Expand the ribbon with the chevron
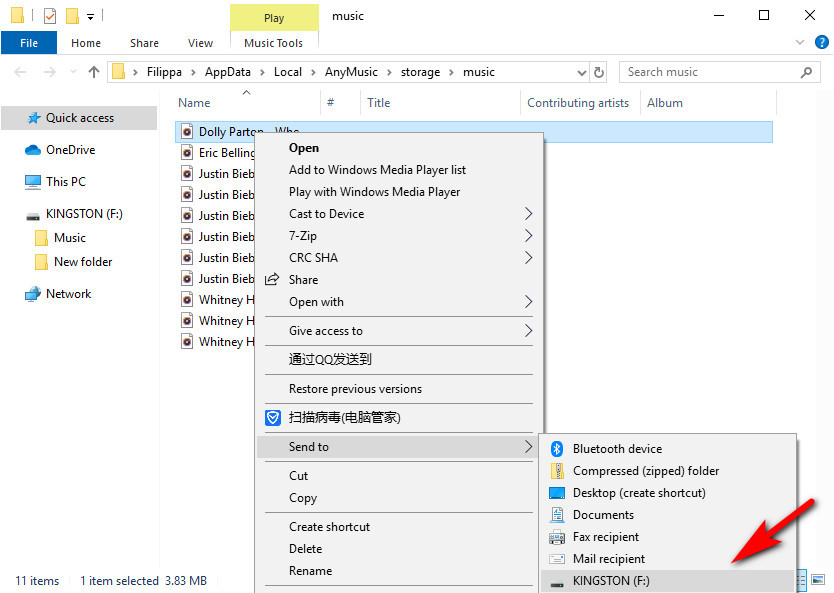The height and width of the screenshot is (593, 834). pos(799,43)
